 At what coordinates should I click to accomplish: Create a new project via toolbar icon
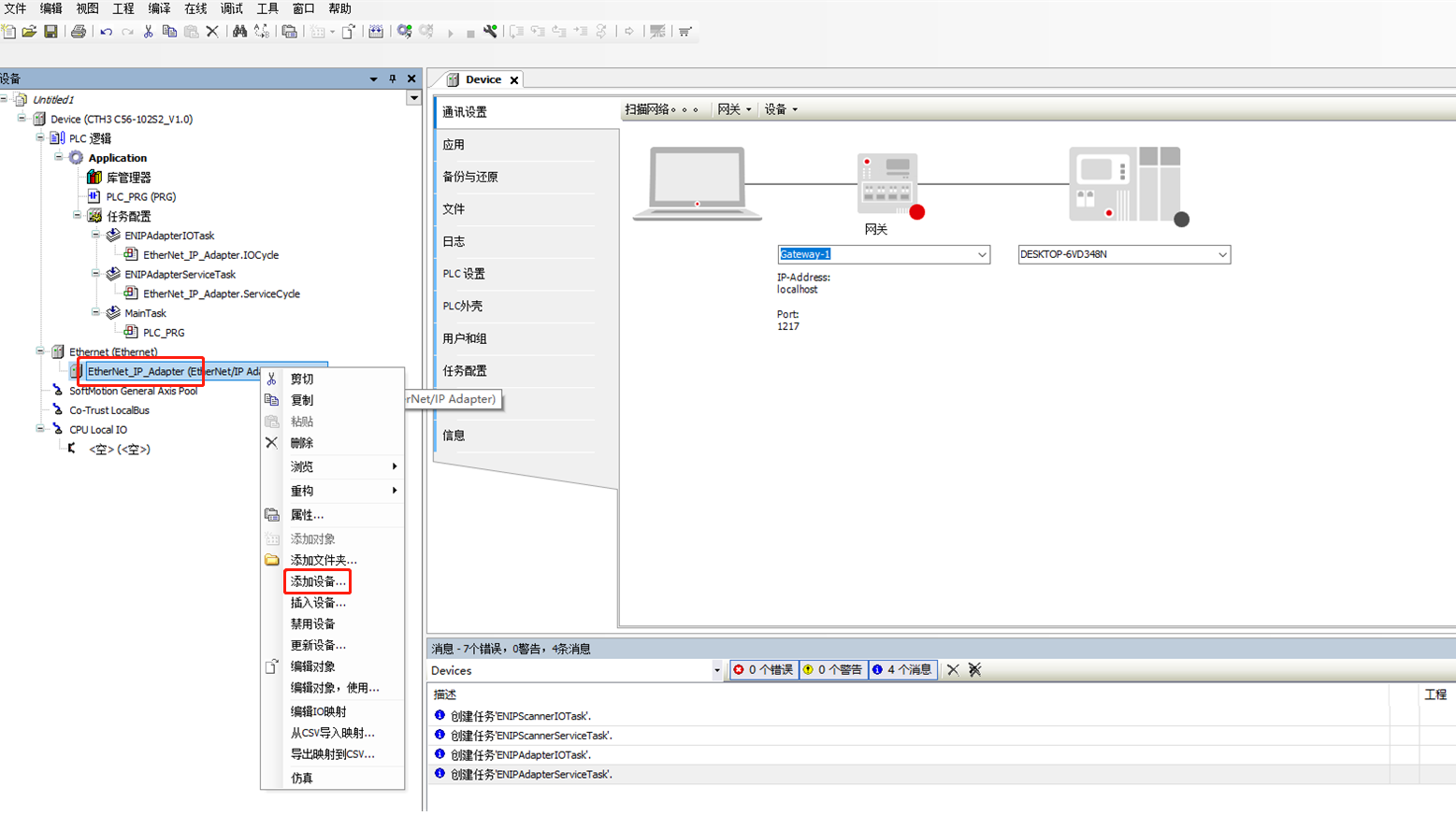[x=9, y=32]
